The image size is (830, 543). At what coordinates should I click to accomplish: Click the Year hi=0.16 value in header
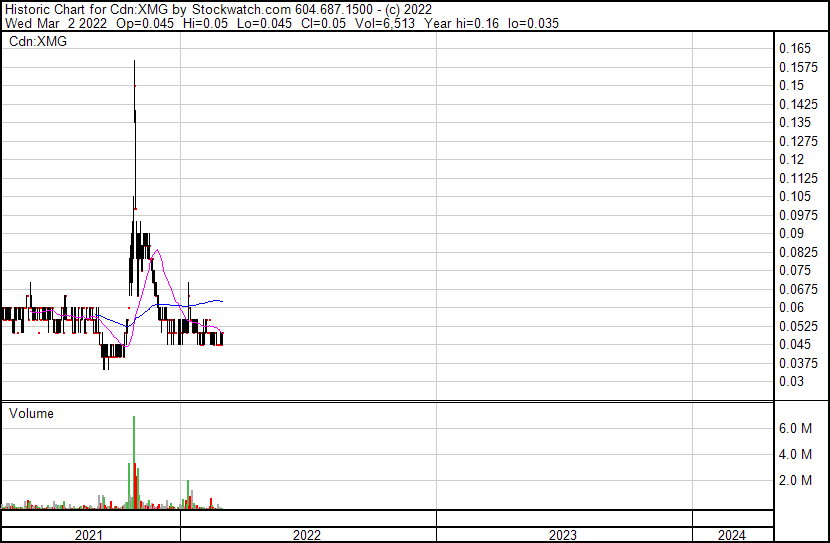[462, 23]
